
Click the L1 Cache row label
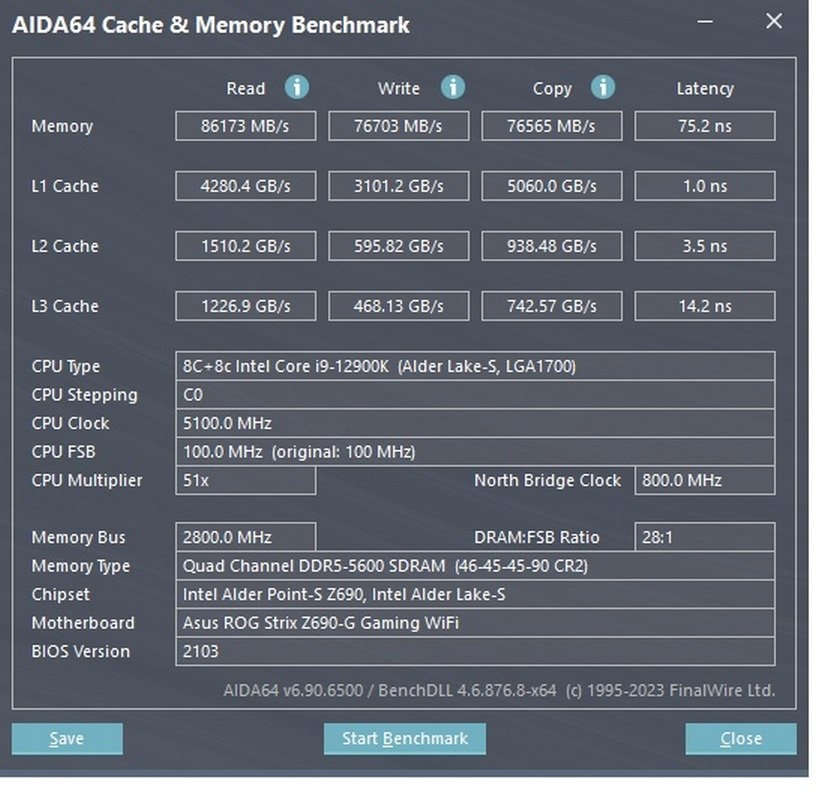pos(65,186)
